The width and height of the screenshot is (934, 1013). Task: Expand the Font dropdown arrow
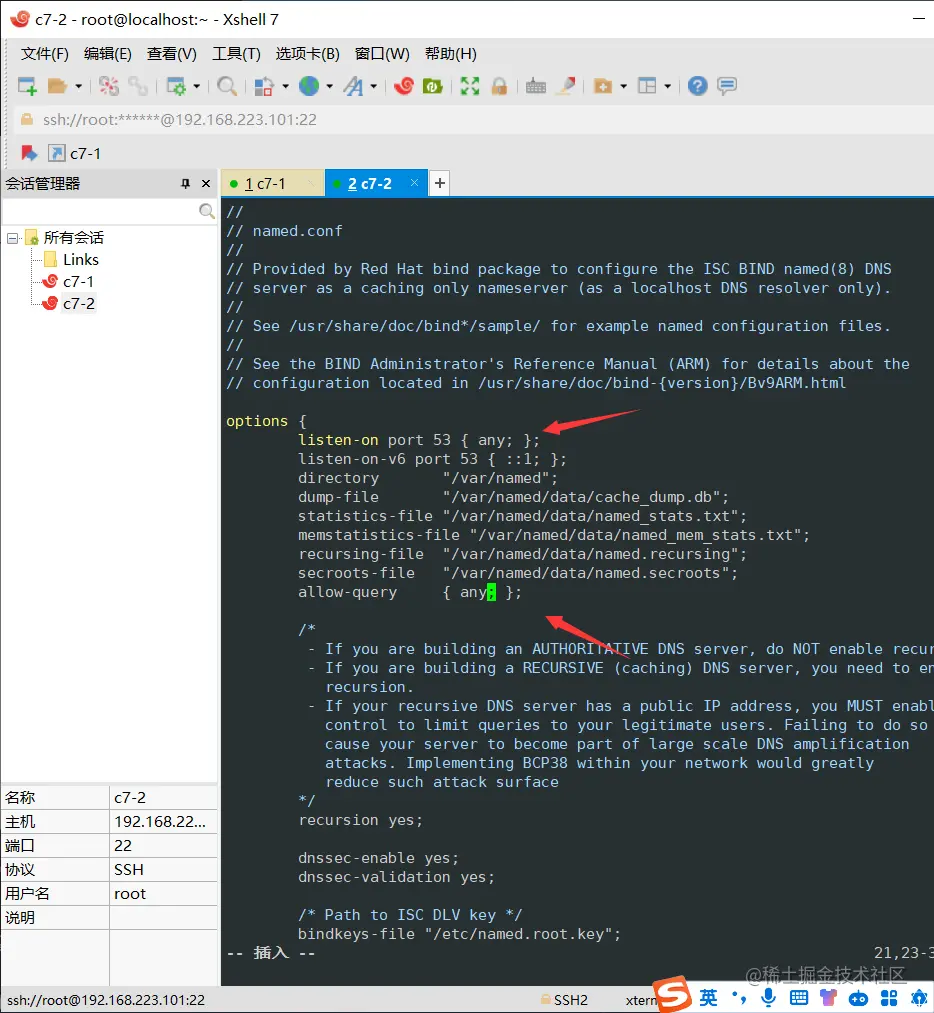(373, 86)
